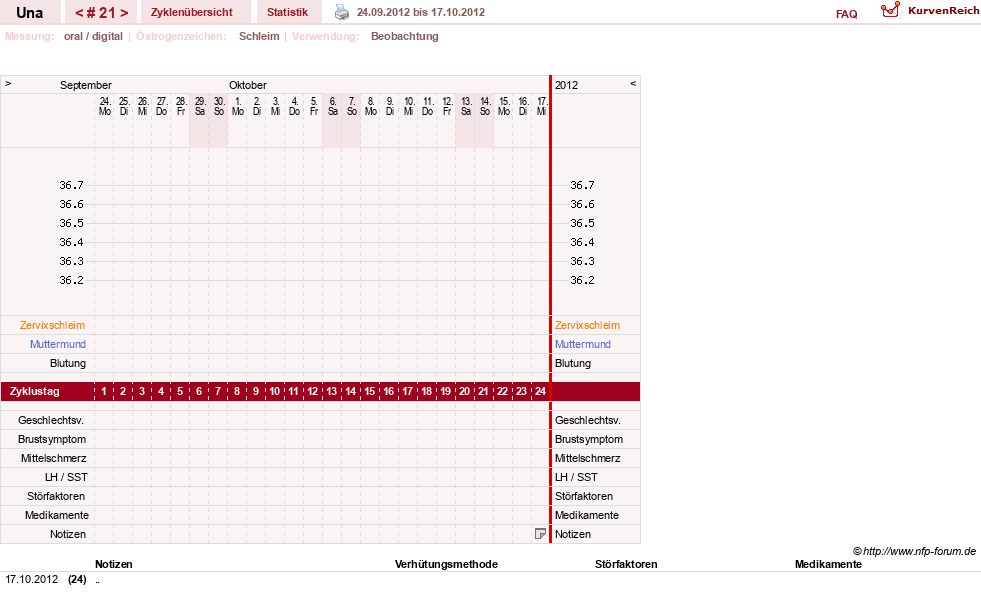Click the '(24)' cycle day in notes row

tap(78, 579)
